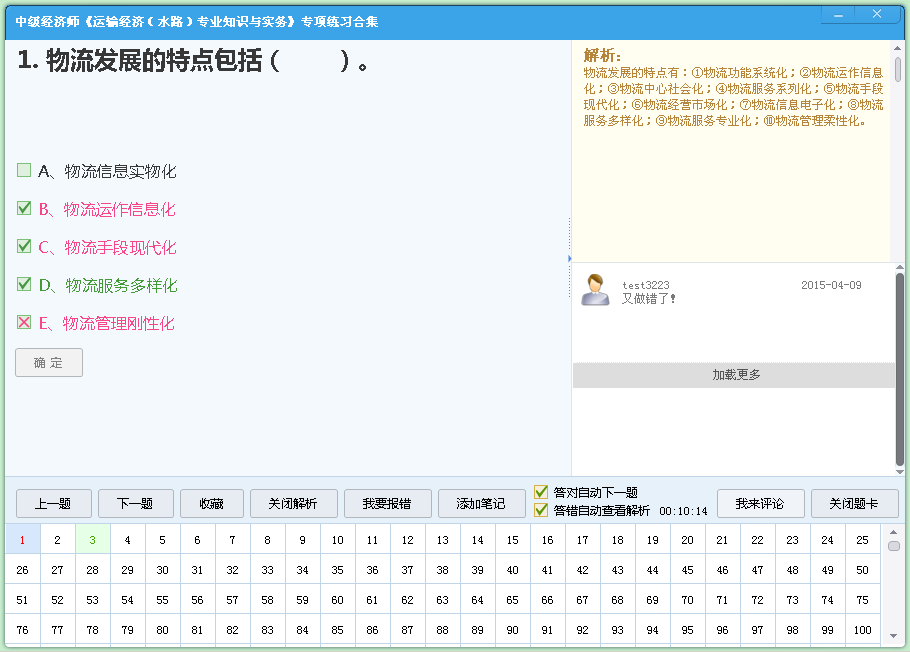This screenshot has height=652, width=910.
Task: Jump to question 47 in answer card
Action: pyautogui.click(x=757, y=570)
